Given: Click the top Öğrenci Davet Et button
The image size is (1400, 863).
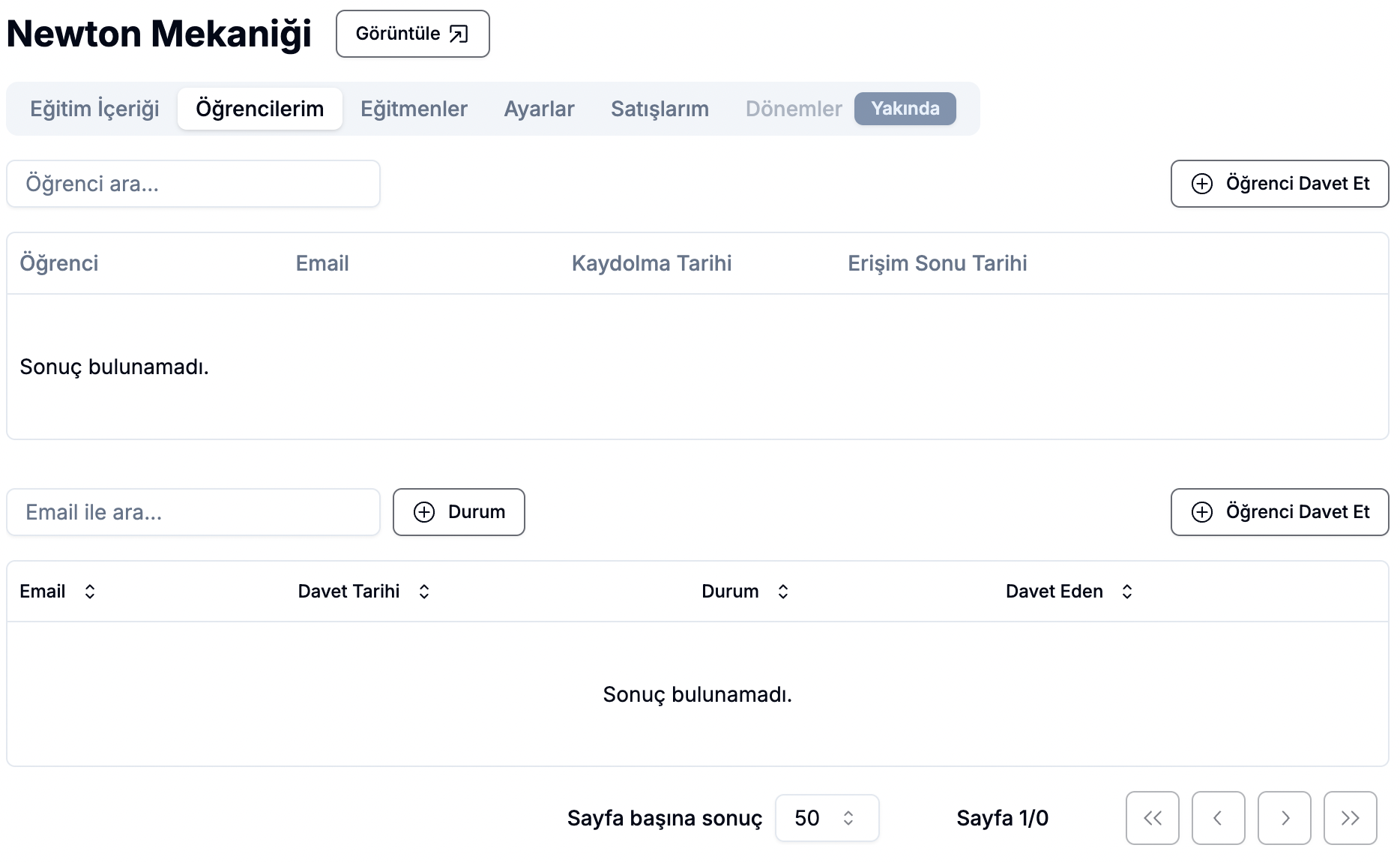Looking at the screenshot, I should click(1279, 184).
